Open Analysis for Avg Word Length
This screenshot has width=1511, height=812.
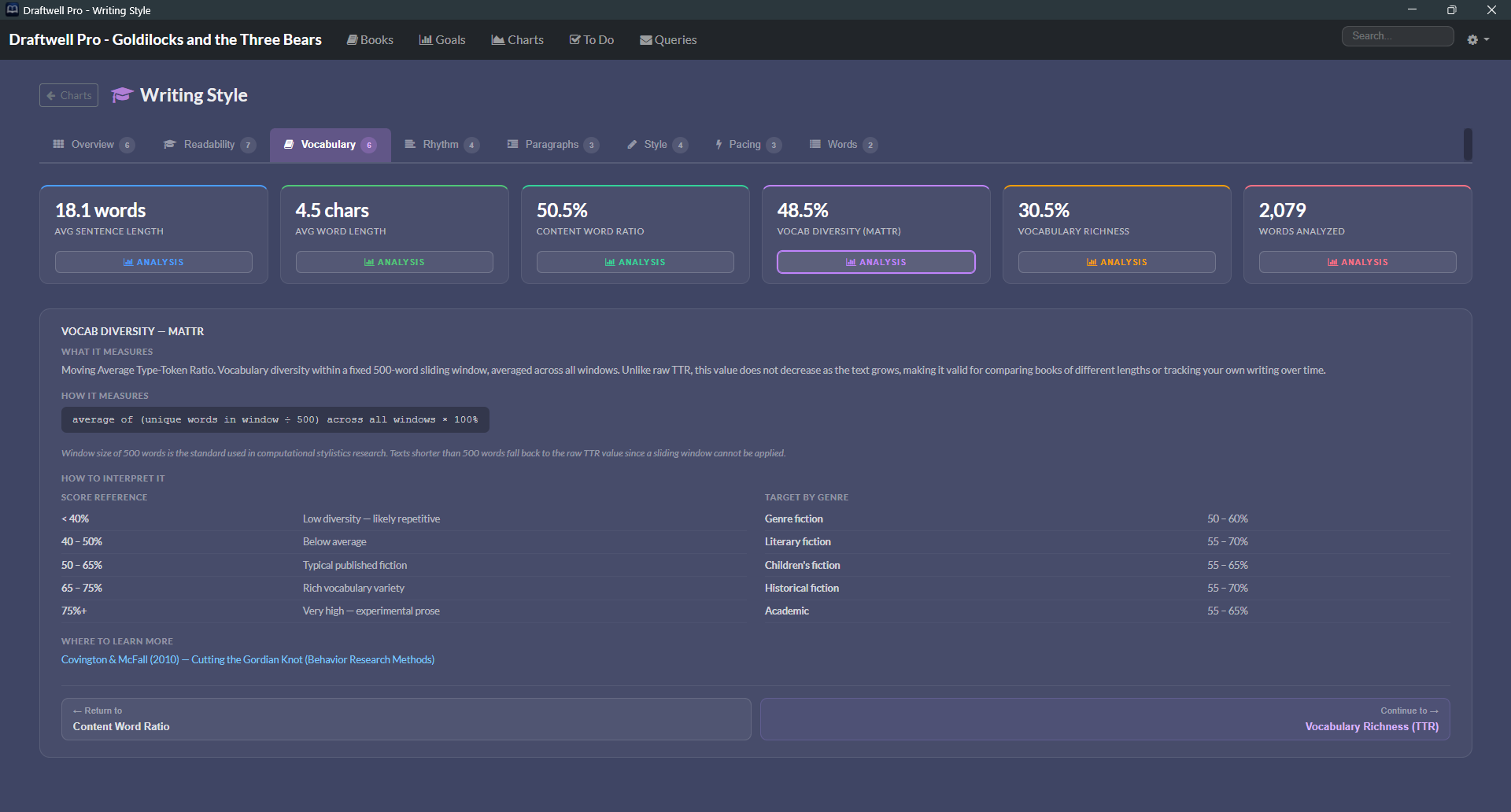click(x=394, y=262)
